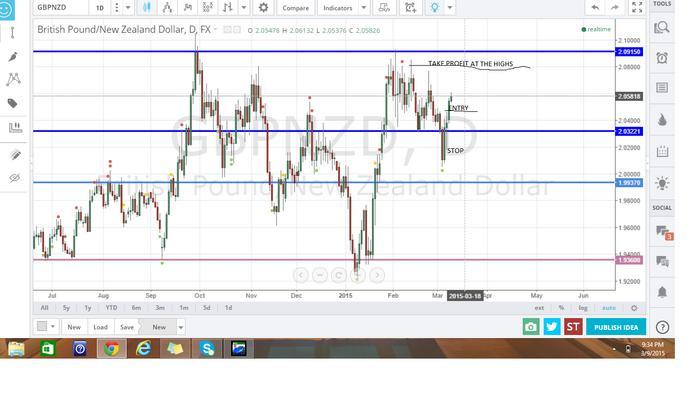
Task: Select the 5y time range
Action: point(66,307)
